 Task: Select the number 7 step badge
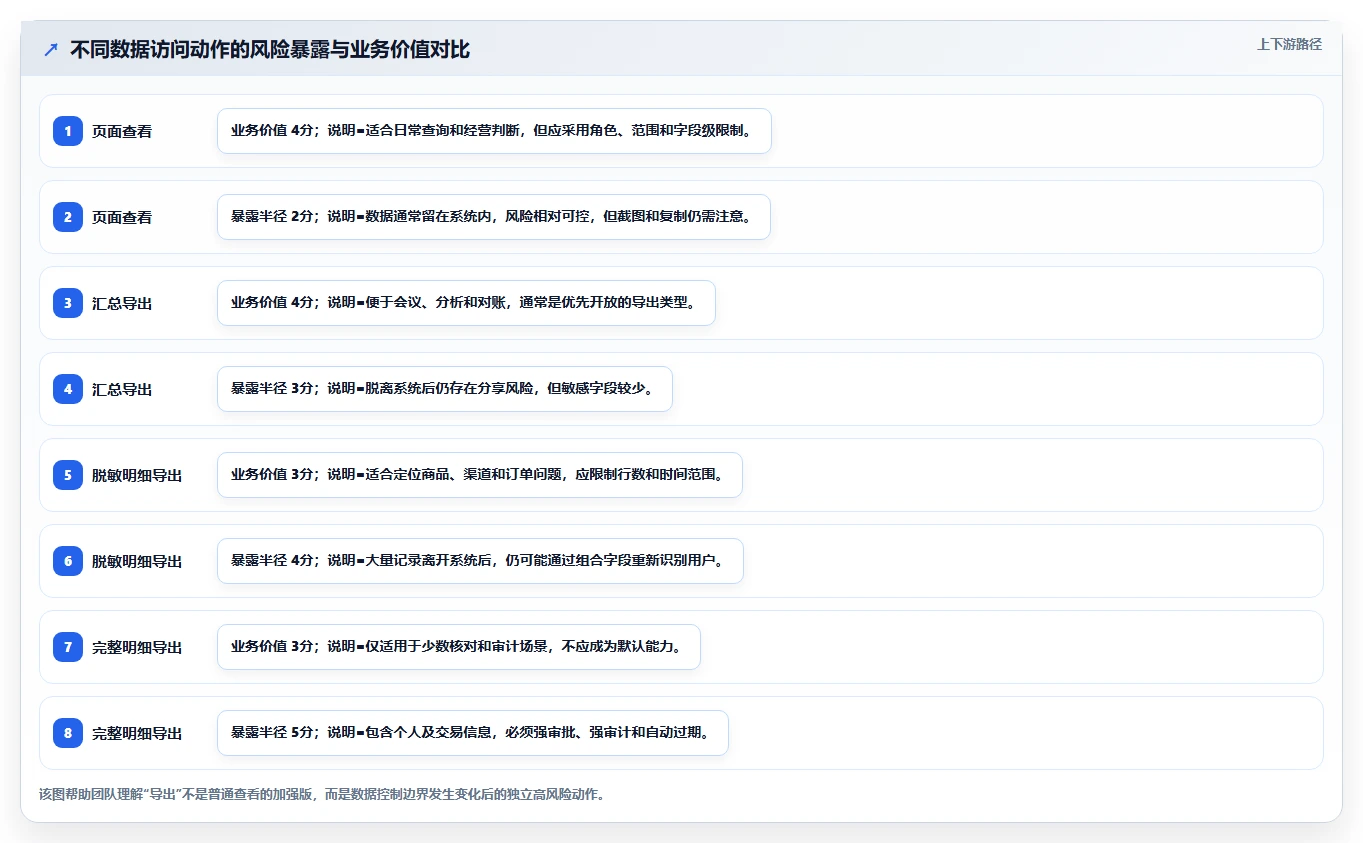click(x=68, y=647)
